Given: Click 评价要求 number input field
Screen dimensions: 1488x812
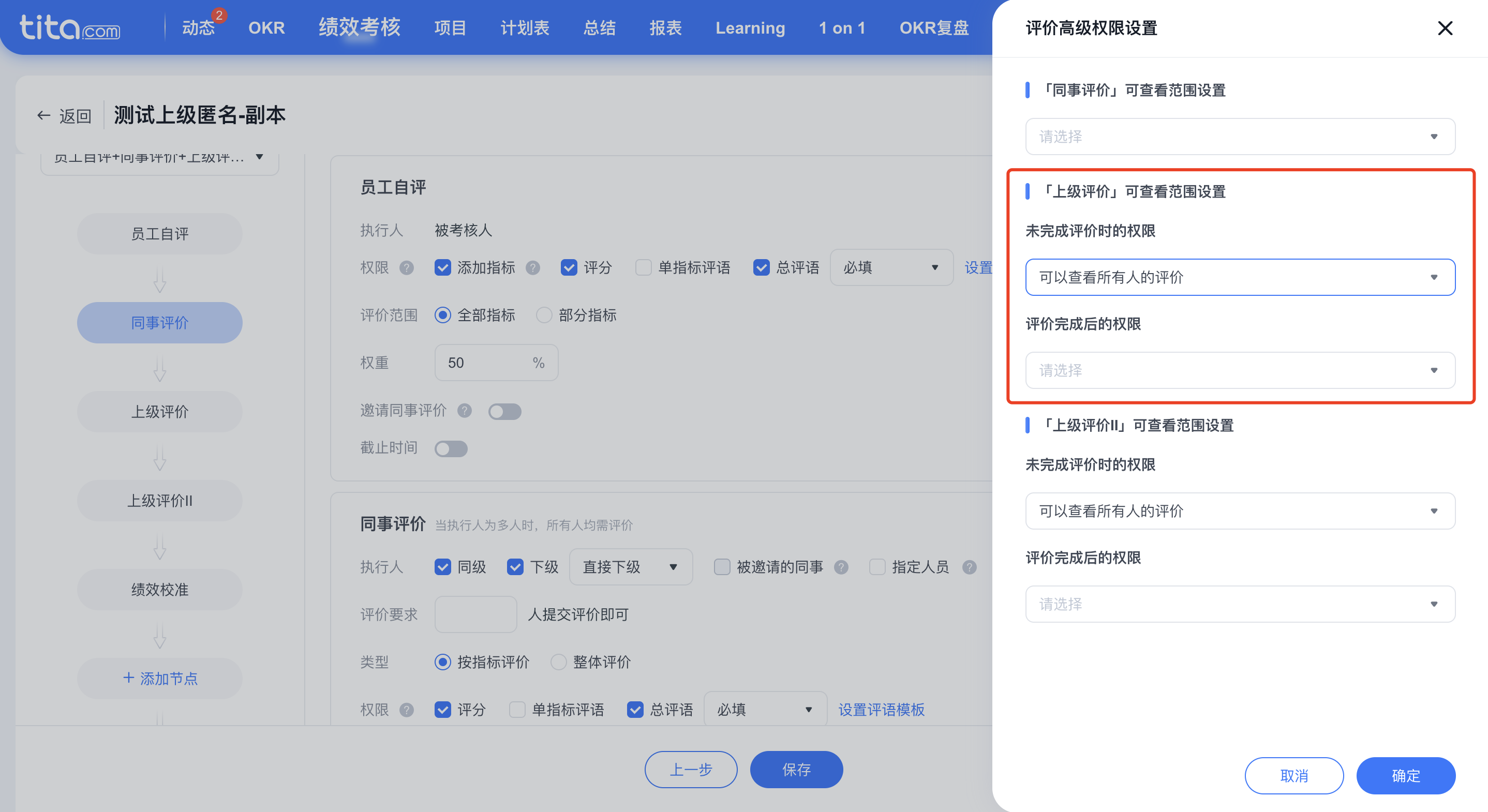Looking at the screenshot, I should (475, 614).
